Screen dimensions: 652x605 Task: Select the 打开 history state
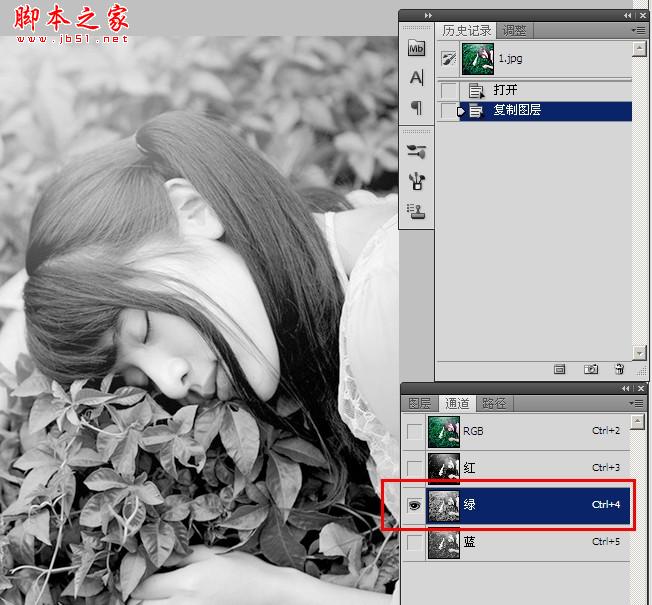coord(546,90)
